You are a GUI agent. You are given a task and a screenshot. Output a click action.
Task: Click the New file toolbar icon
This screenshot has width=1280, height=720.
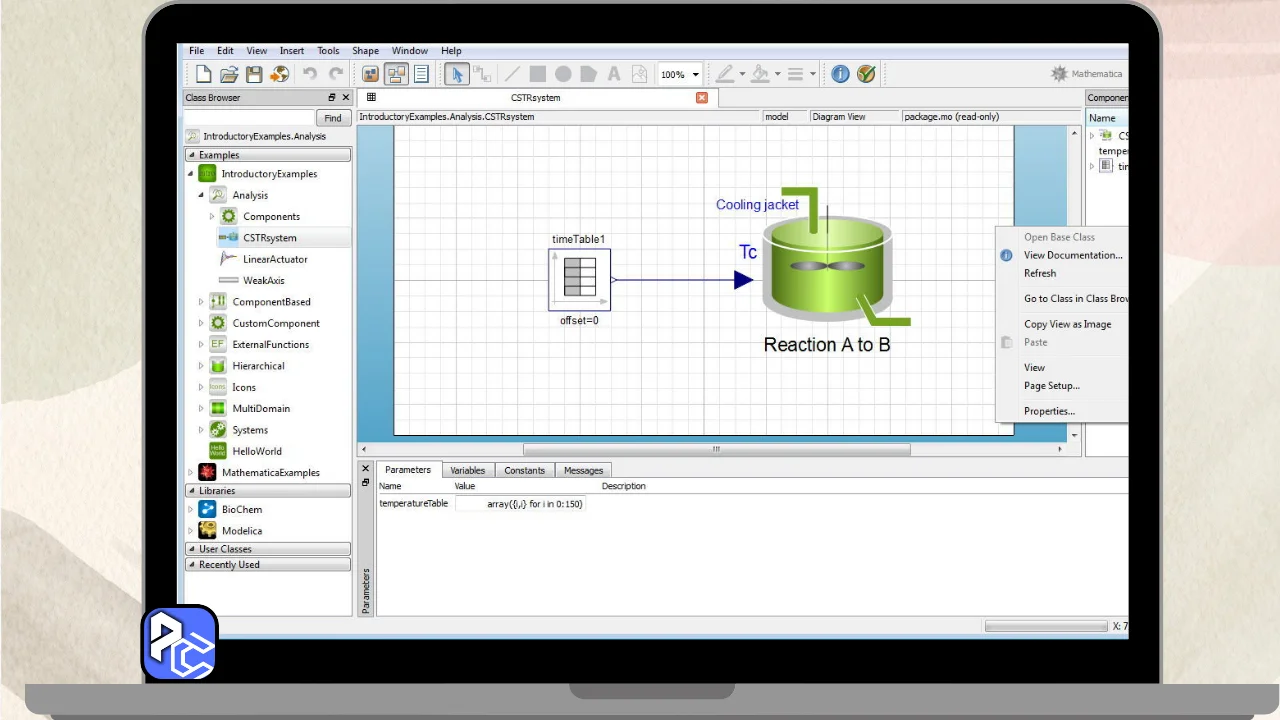coord(203,74)
